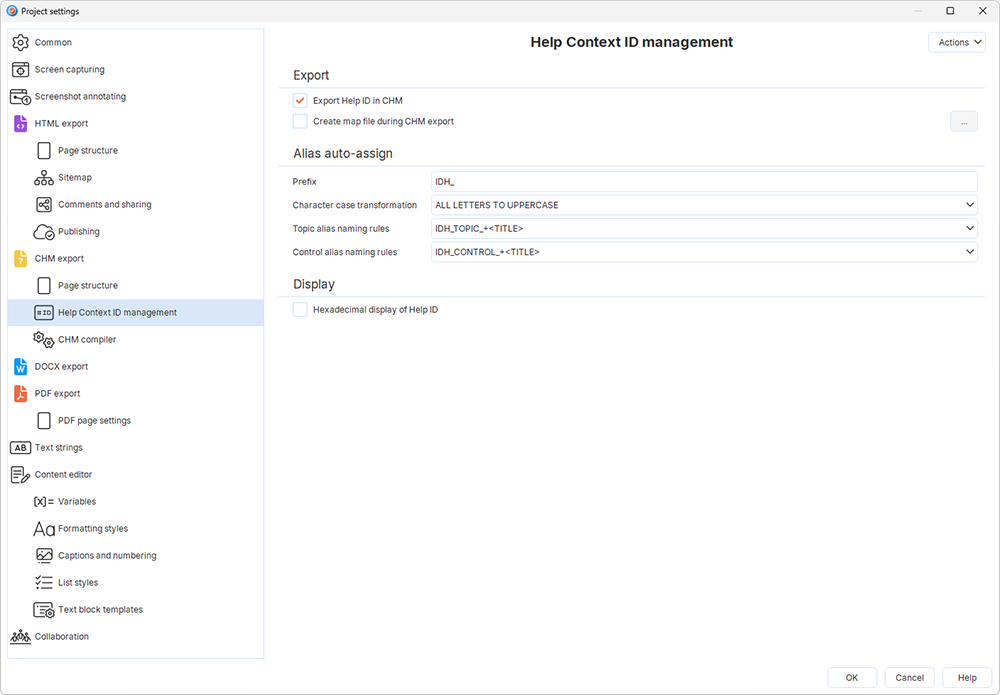Viewport: 1000px width, 695px height.
Task: Click the map file browse ellipsis button
Action: [964, 121]
